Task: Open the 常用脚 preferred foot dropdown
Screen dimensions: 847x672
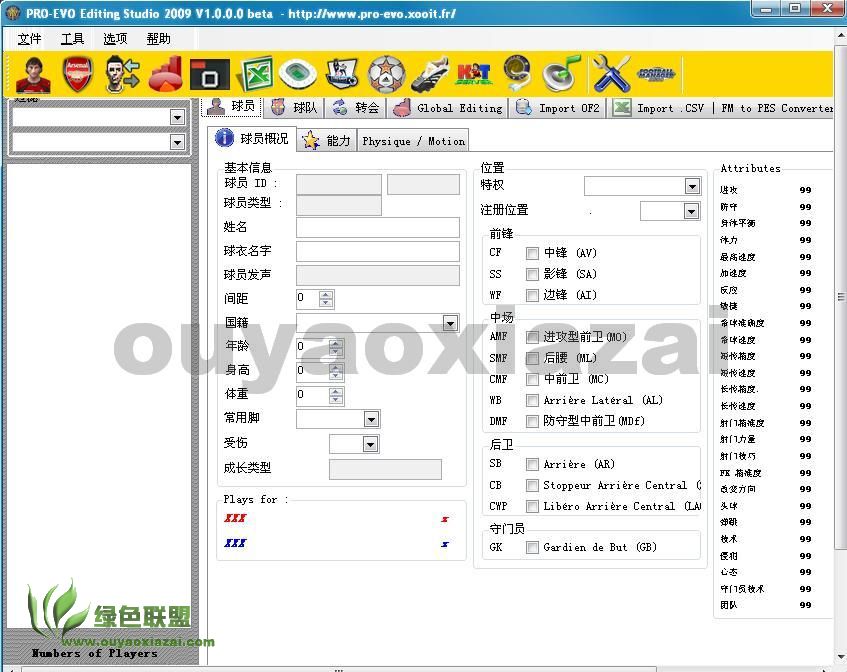Action: [371, 419]
